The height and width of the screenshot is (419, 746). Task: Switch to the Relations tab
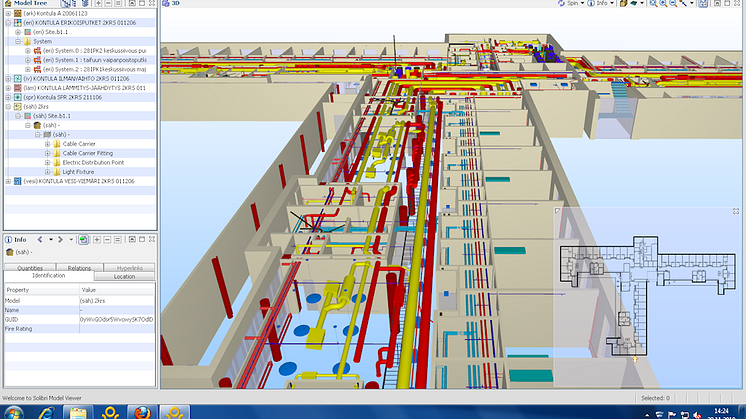tap(79, 268)
